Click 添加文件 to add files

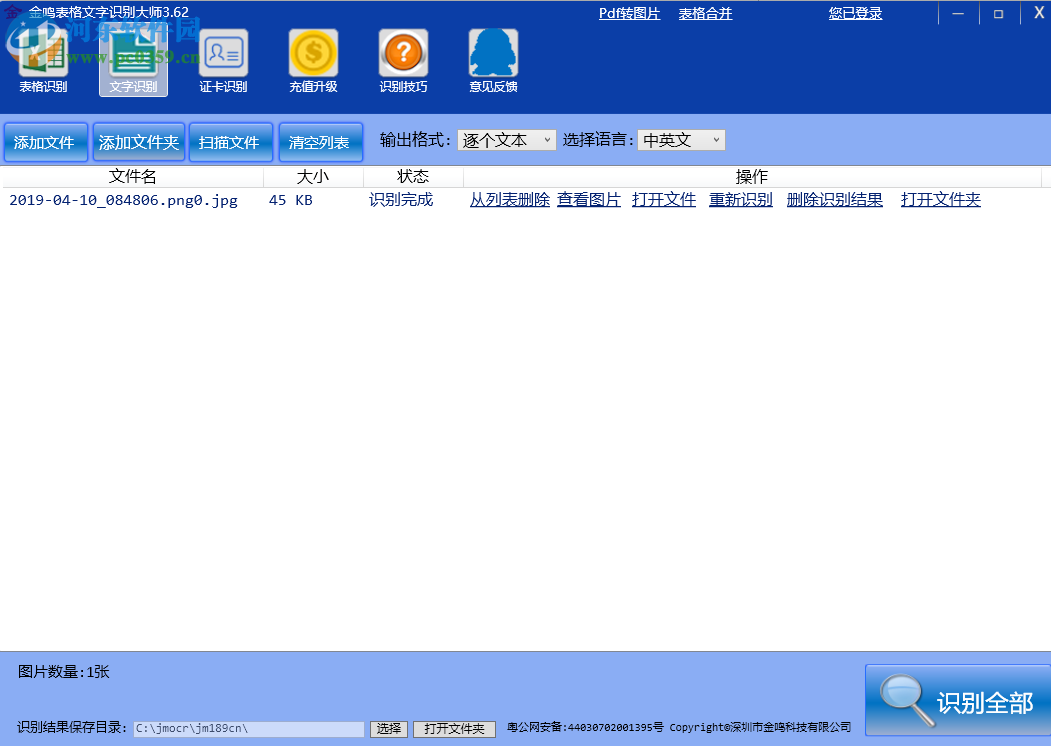(45, 142)
